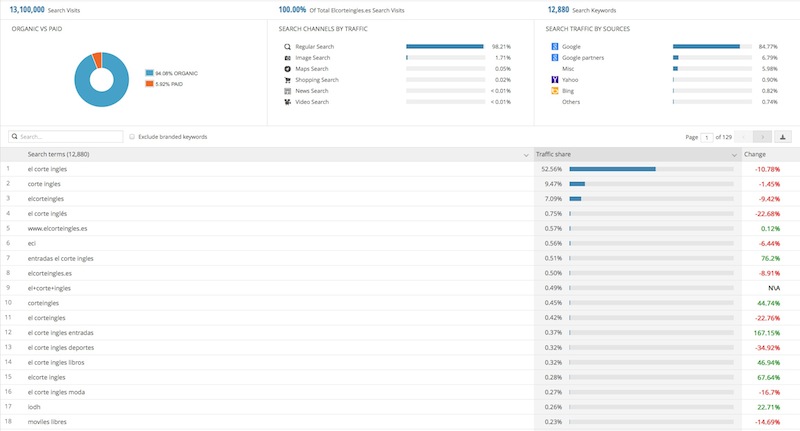Click the 76.2% change value

coord(770,258)
